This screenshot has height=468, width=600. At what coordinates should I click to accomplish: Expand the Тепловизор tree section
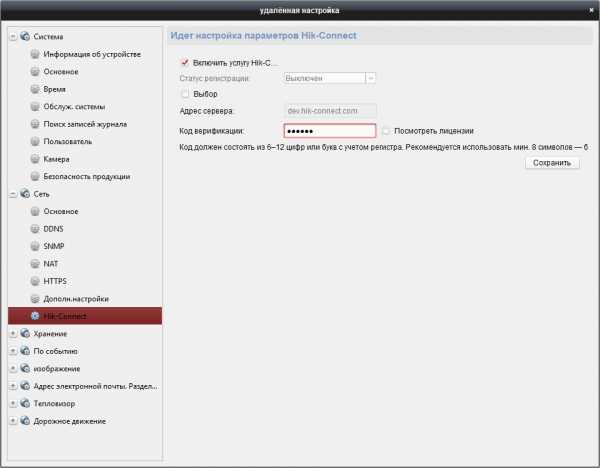[12, 404]
